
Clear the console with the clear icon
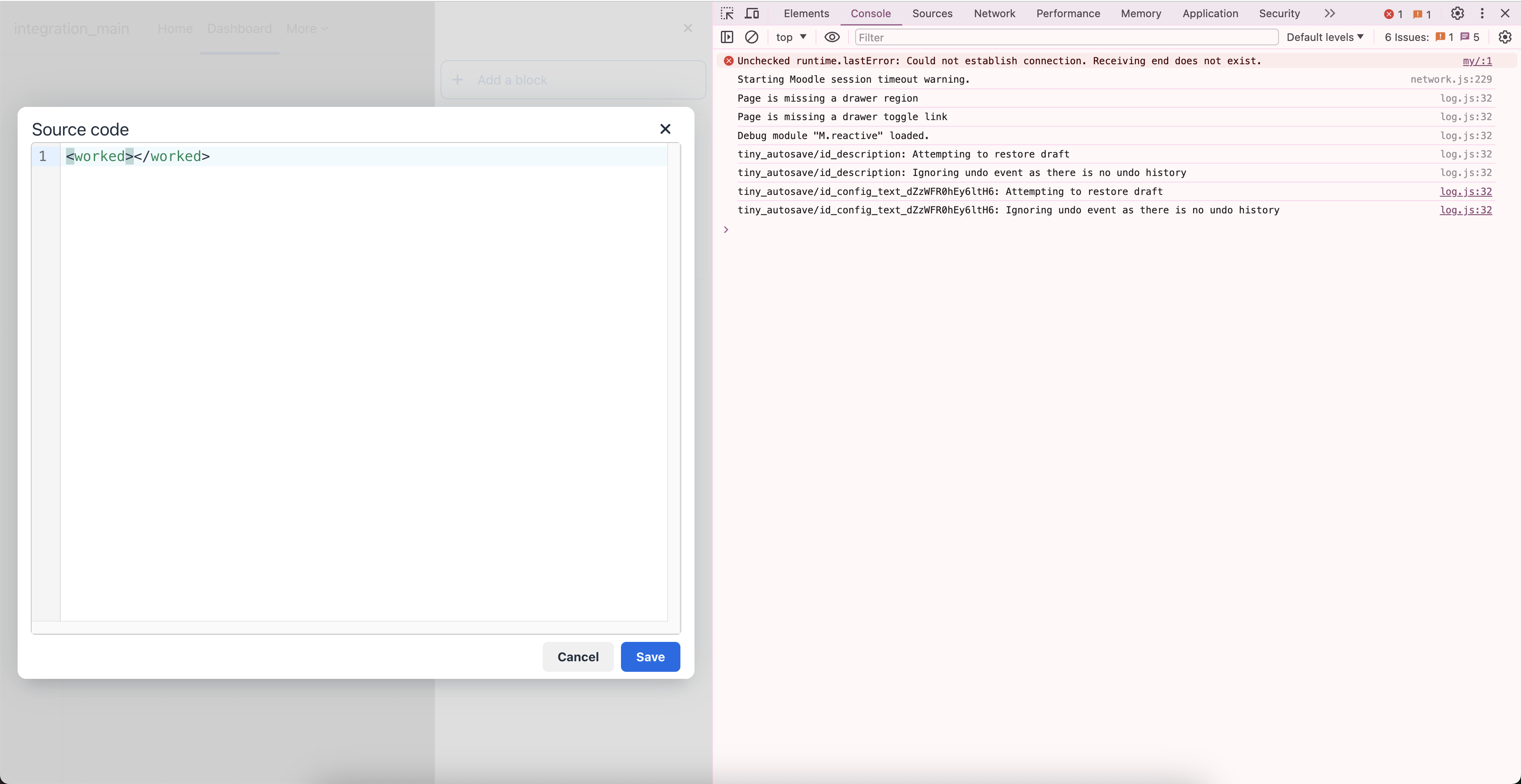coord(752,37)
